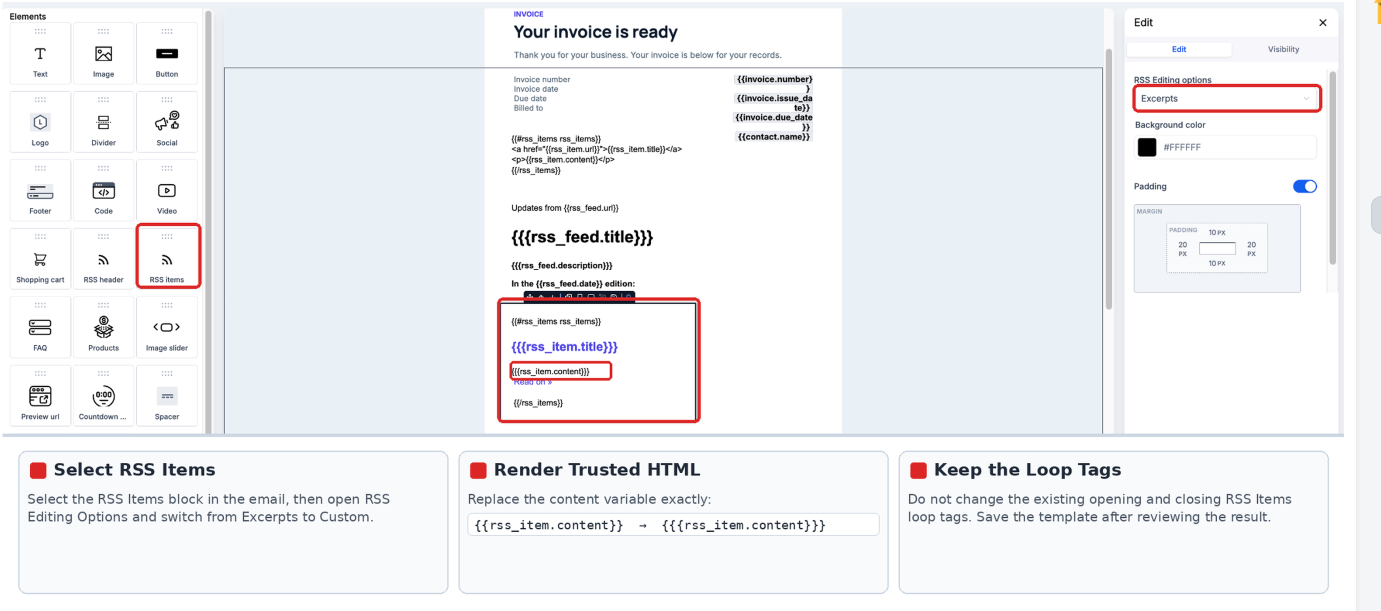Click the {{{rss_item.title}}} heading link
Screen dimensions: 1381x611
[564, 346]
